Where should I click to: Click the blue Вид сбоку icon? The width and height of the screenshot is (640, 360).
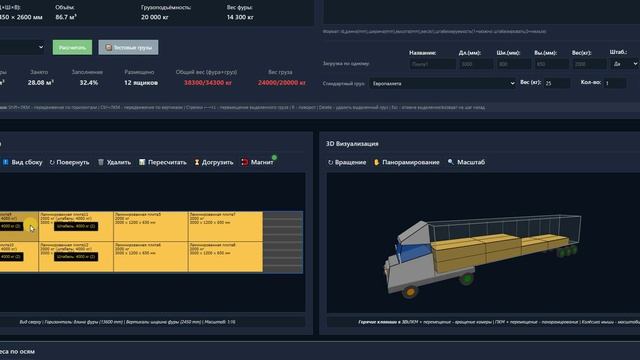point(5,162)
